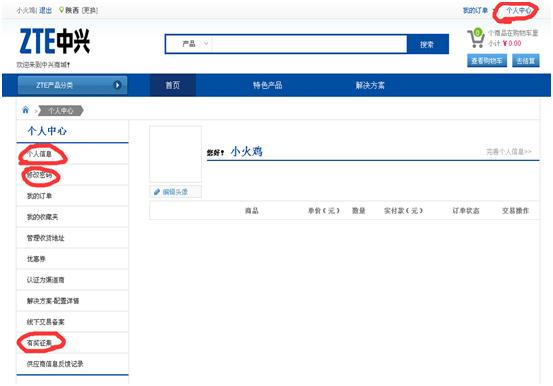Click the pencil icon beside 编辑头像

click(x=157, y=192)
